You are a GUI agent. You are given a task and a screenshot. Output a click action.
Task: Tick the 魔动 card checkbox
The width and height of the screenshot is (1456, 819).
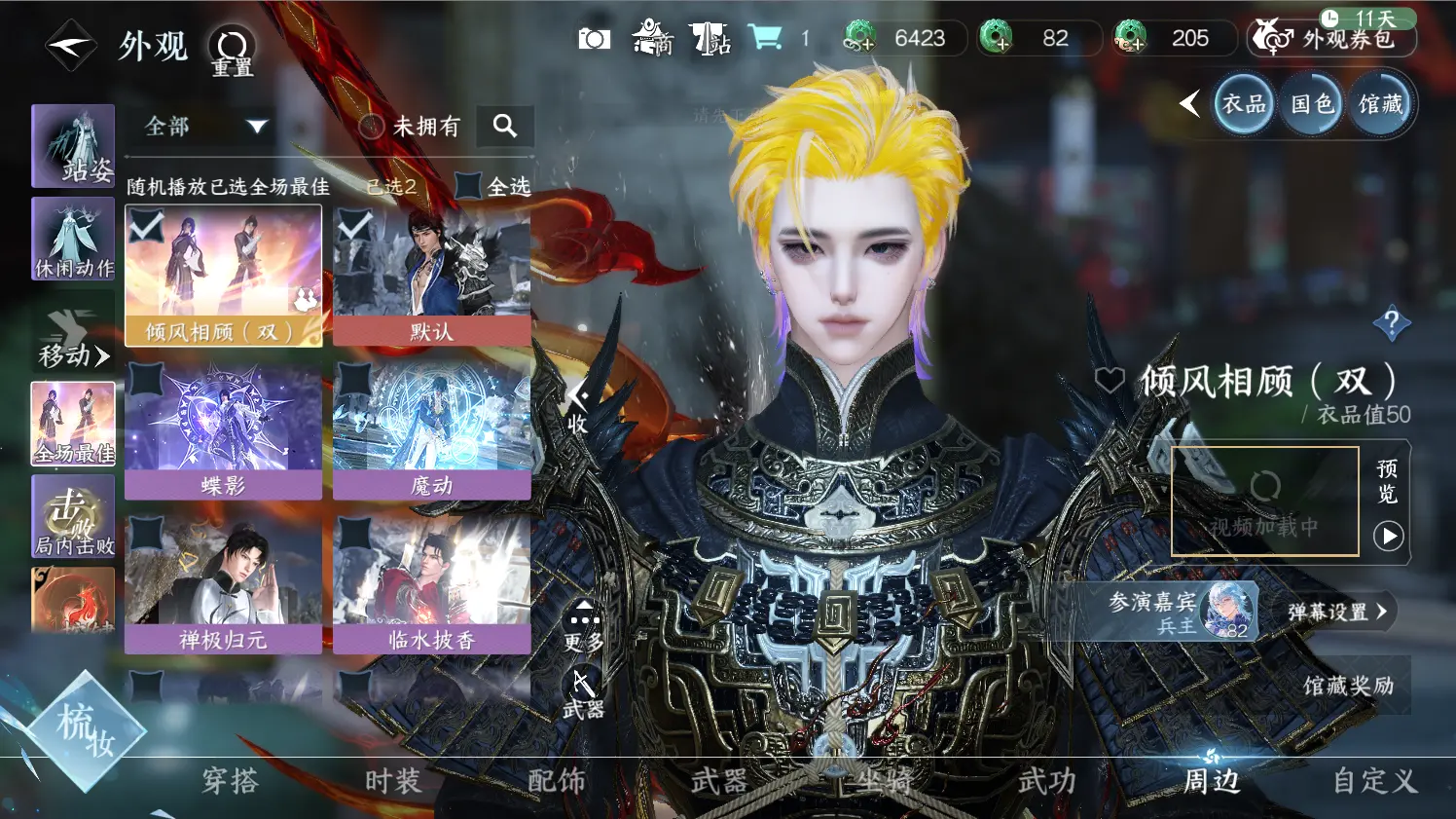355,379
